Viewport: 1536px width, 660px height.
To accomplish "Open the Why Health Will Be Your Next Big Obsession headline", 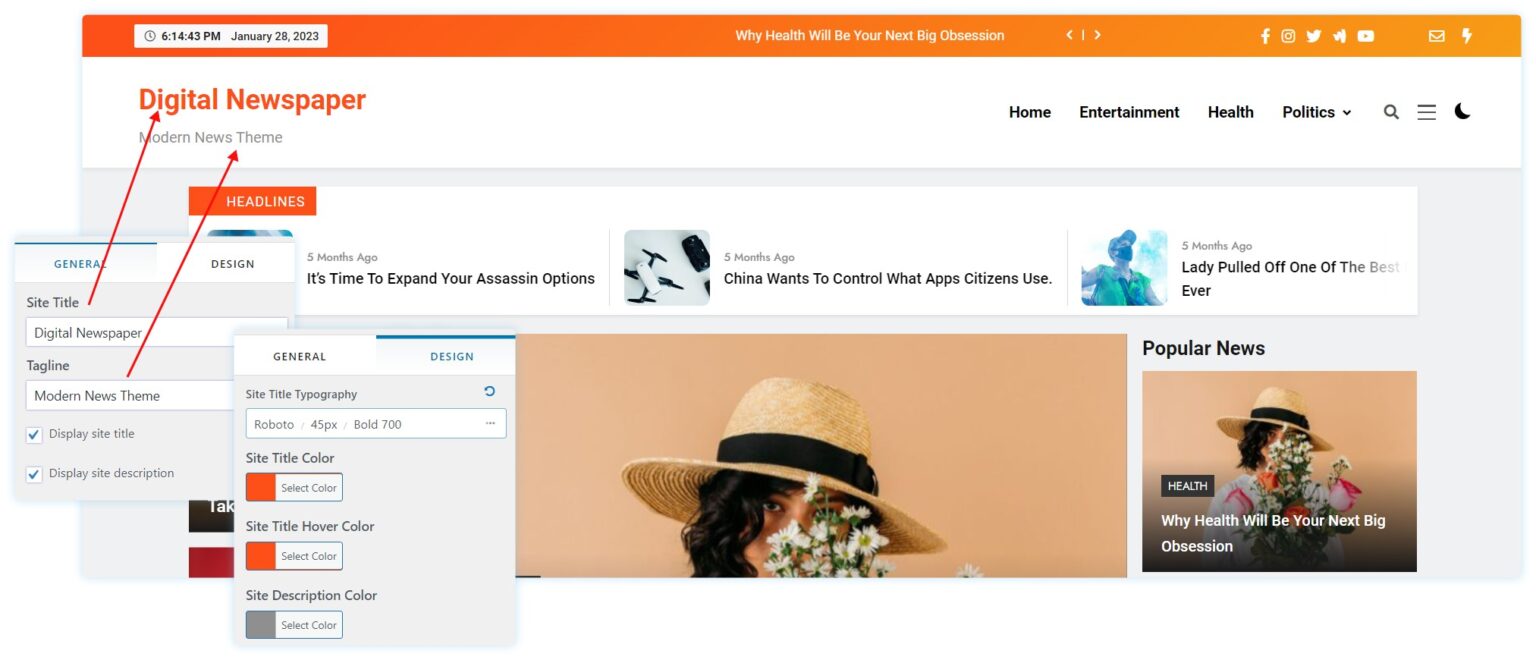I will [868, 35].
